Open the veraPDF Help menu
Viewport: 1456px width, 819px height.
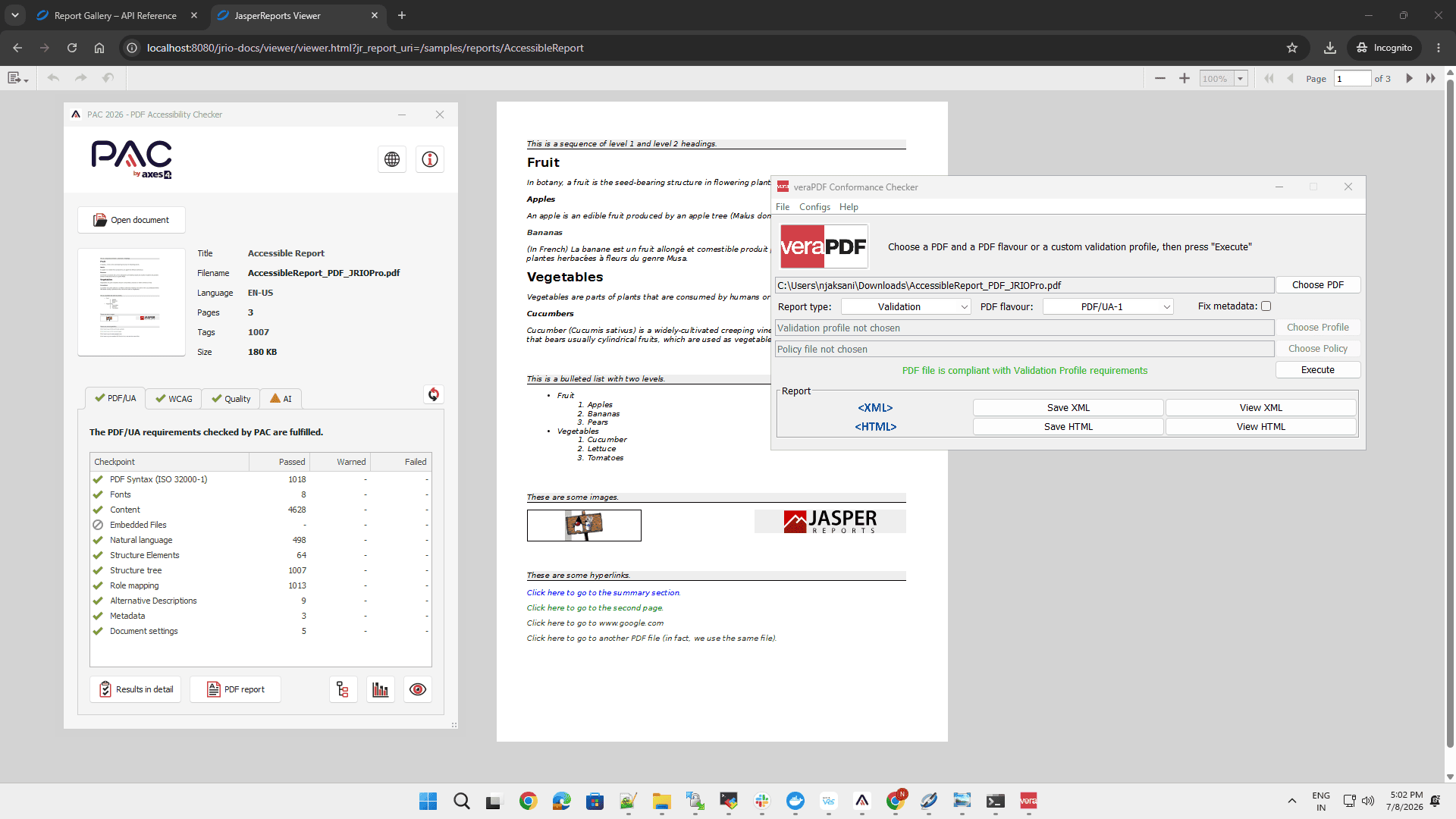click(x=849, y=207)
